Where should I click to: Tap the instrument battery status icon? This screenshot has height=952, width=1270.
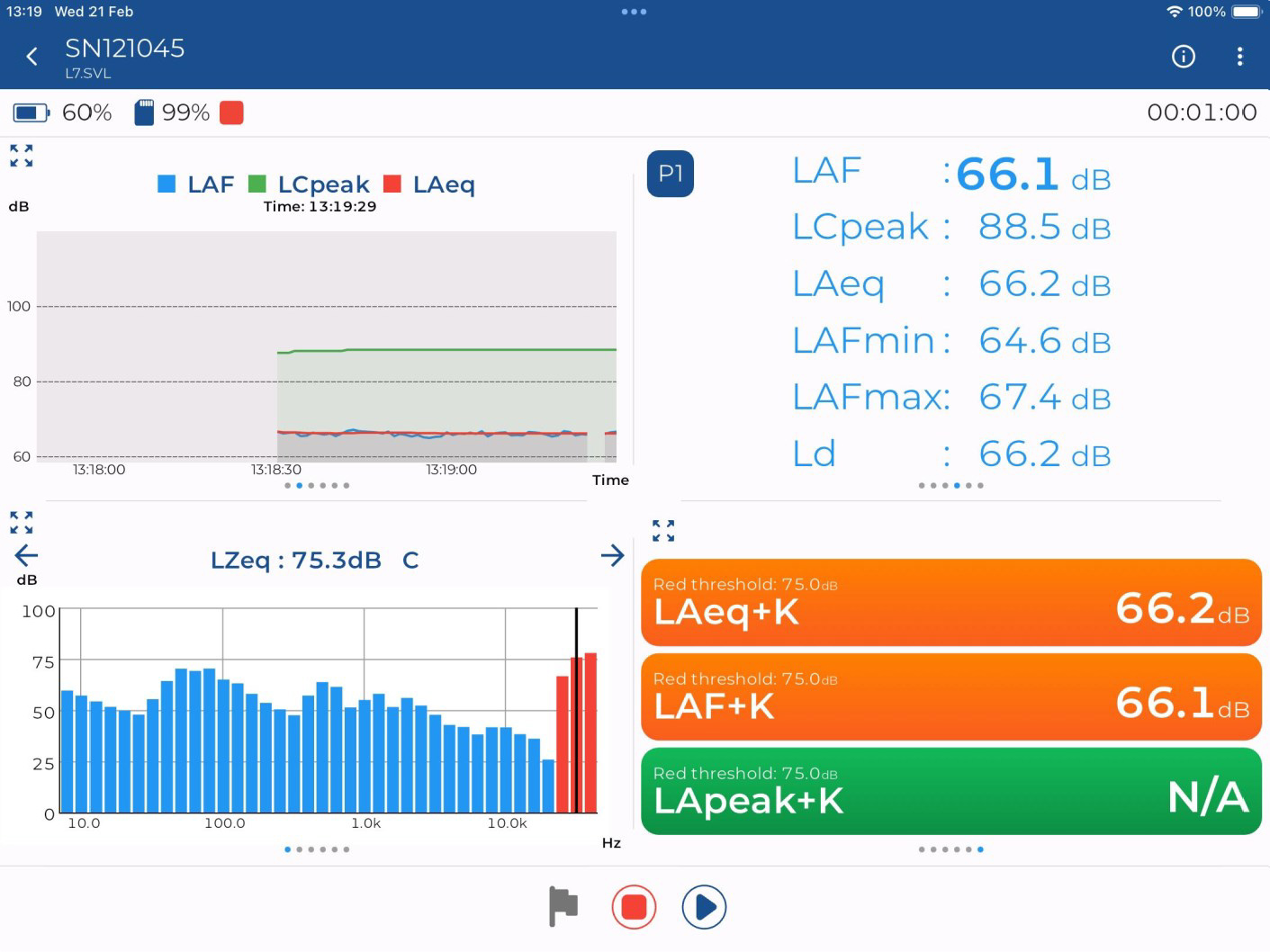(x=31, y=112)
